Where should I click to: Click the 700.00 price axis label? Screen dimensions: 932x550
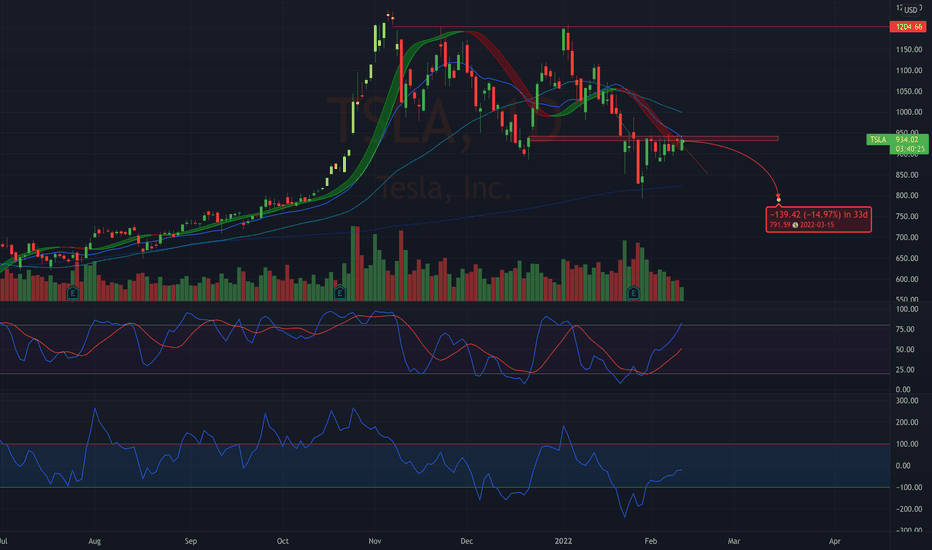point(909,237)
